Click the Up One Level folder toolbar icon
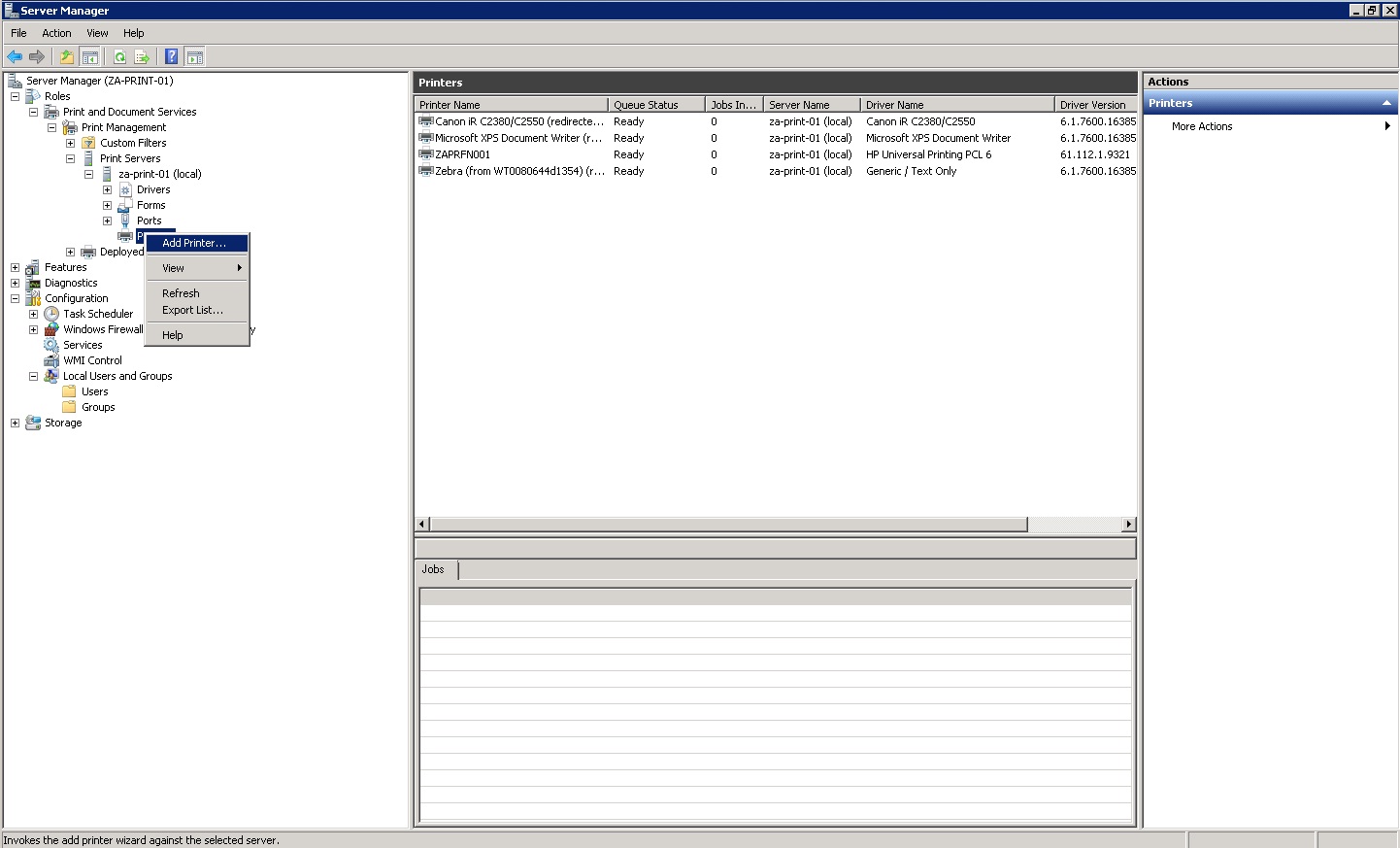Screen dimensions: 1400x848 click(x=66, y=56)
